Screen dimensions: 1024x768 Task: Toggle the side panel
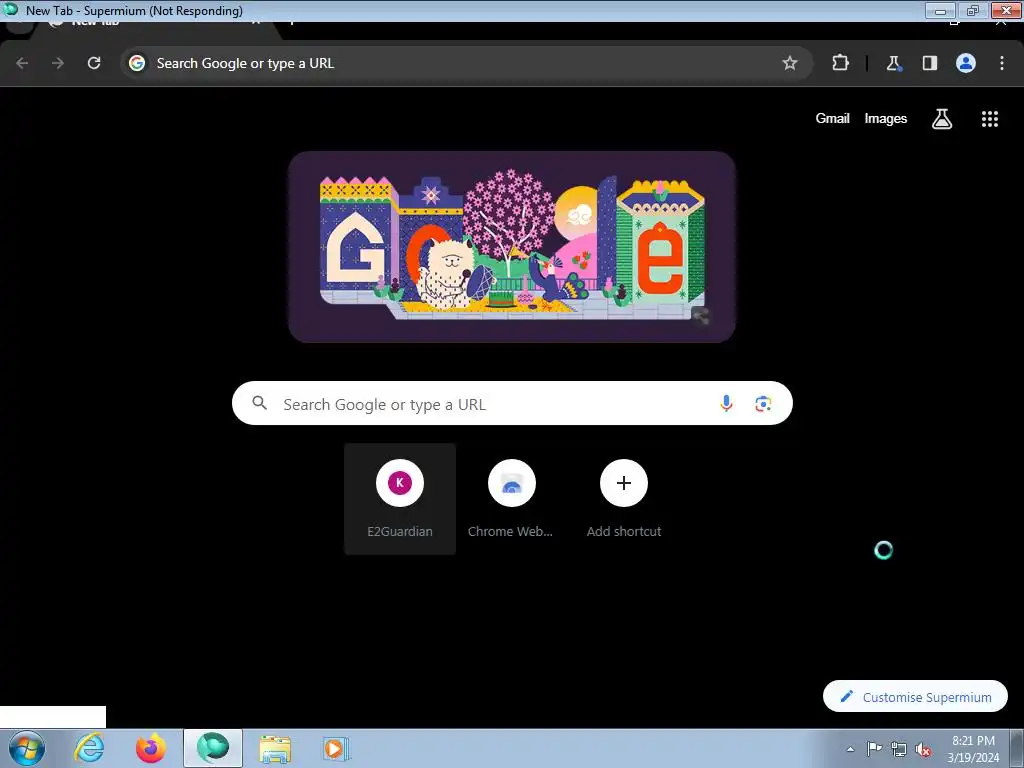(x=930, y=63)
